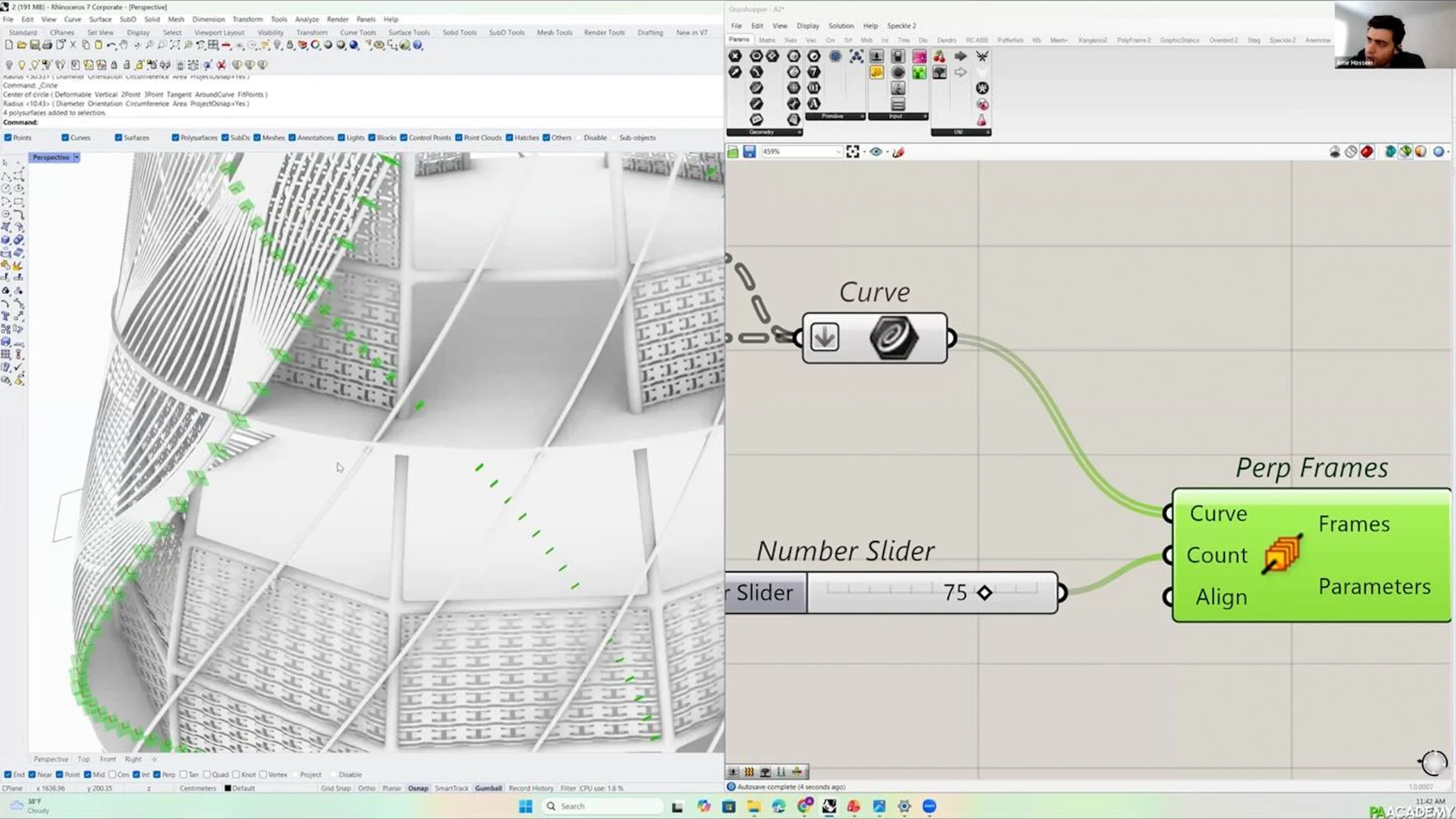This screenshot has width=1456, height=819.
Task: Click the Zoom Extents icon in the canvas toolbar
Action: point(852,152)
